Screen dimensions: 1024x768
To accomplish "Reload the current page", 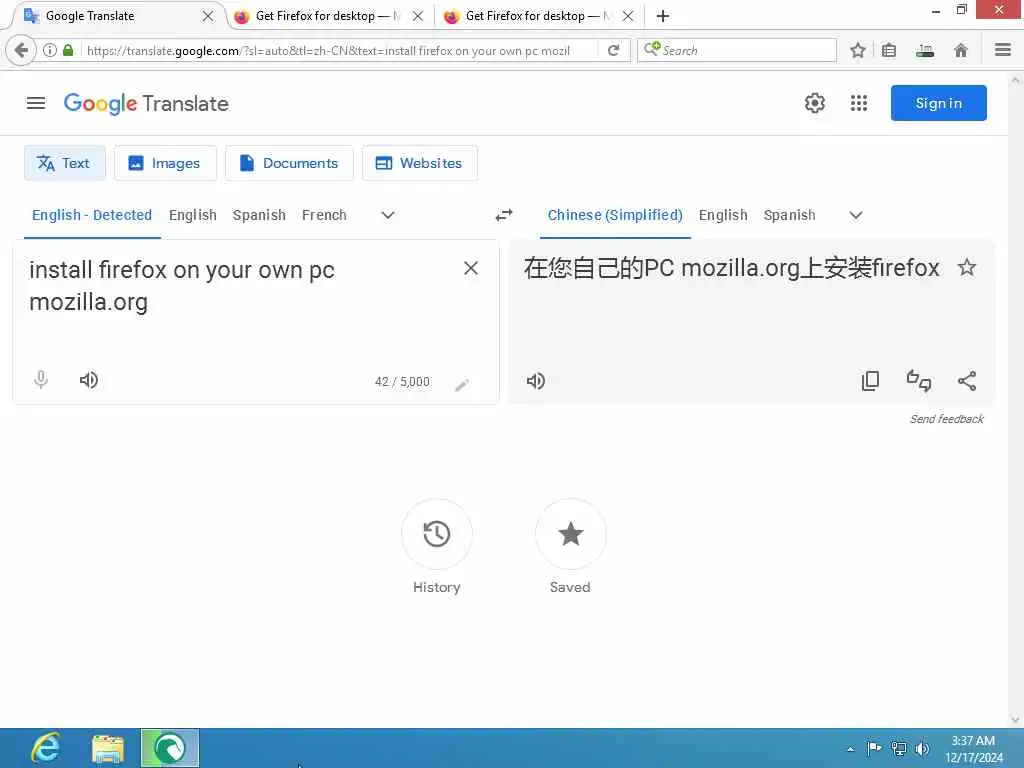I will tap(613, 50).
